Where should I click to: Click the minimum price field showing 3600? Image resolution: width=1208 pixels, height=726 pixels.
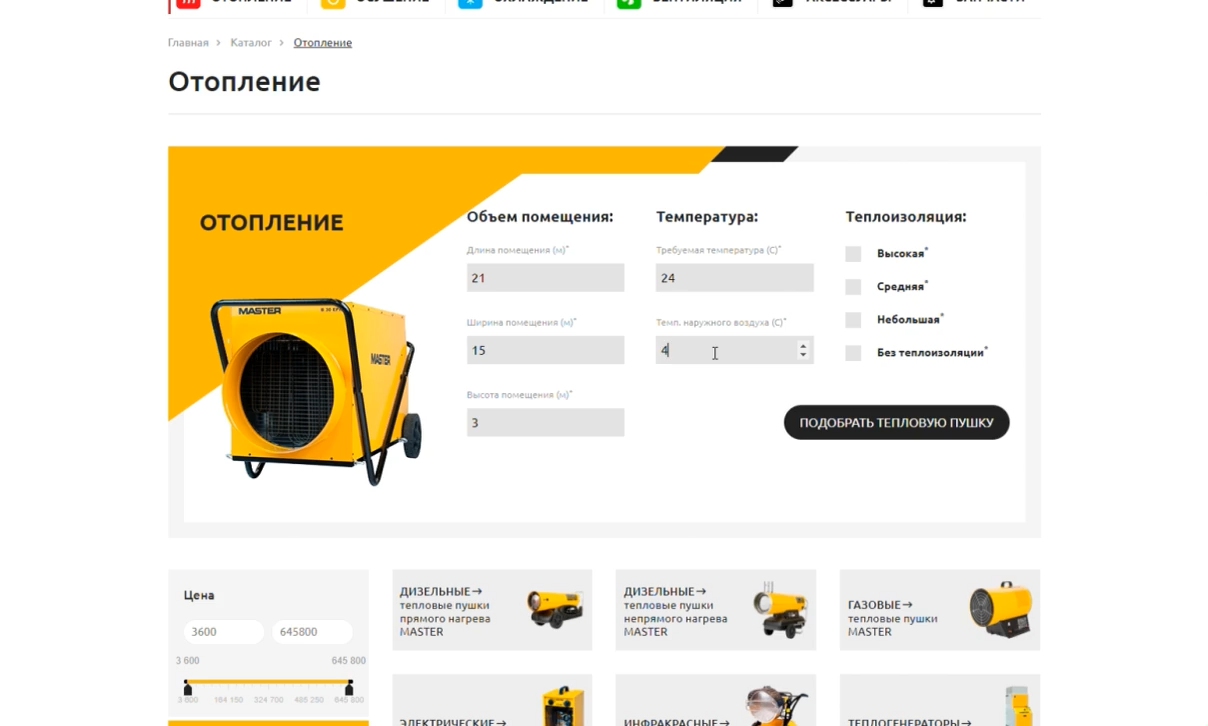coord(224,632)
